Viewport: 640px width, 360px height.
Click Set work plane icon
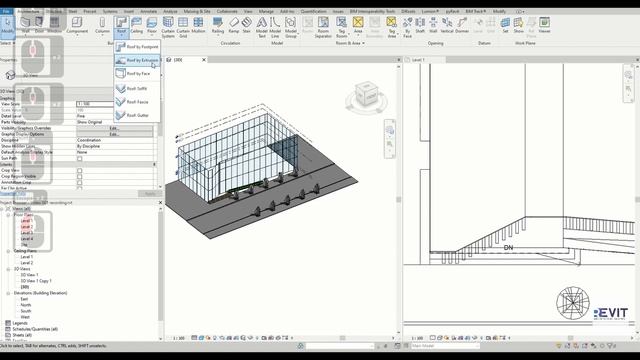505,25
